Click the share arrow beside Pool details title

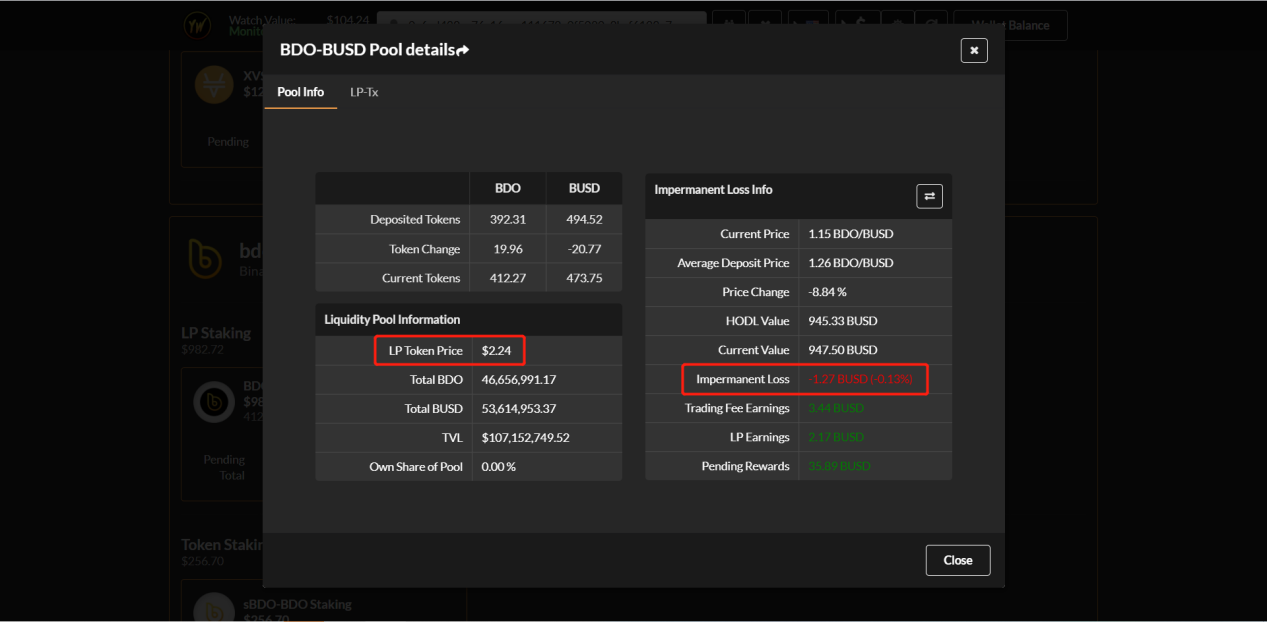[462, 50]
